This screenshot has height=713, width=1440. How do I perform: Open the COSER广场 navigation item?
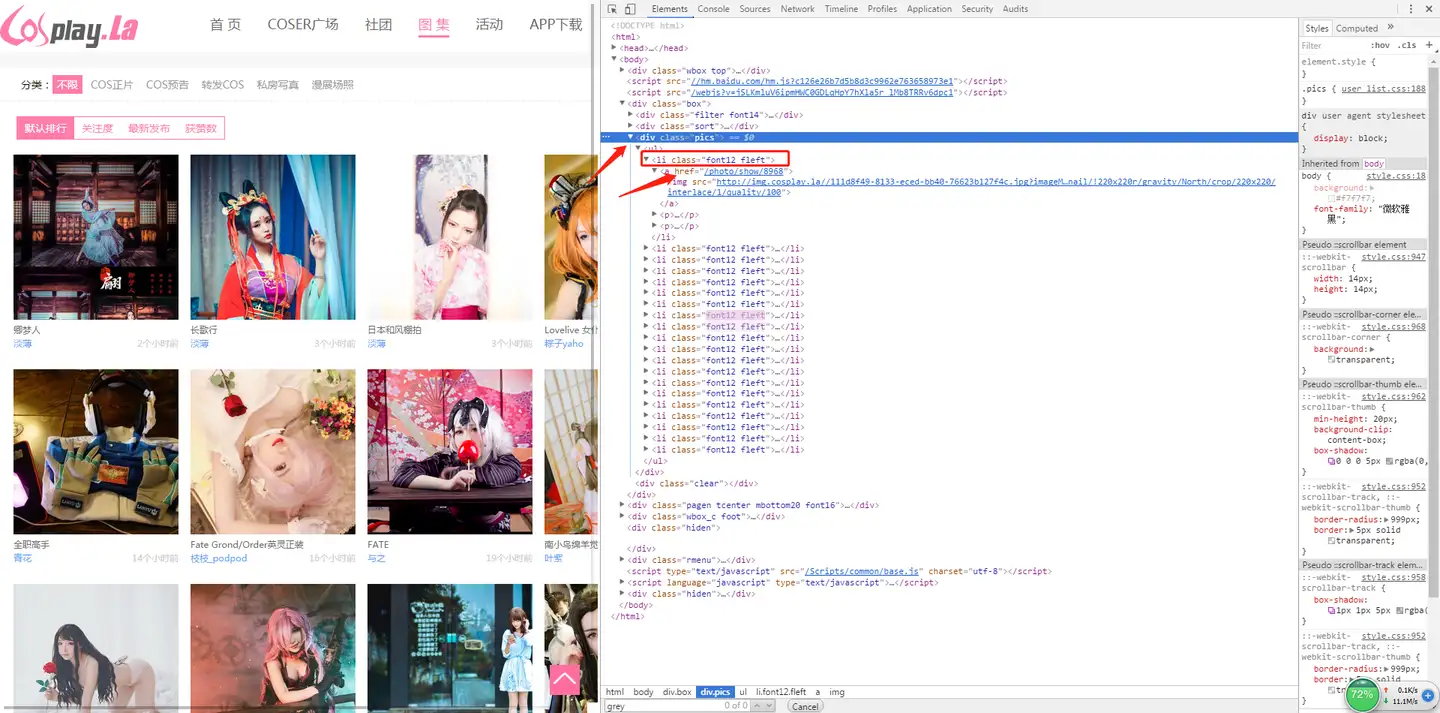tap(303, 25)
